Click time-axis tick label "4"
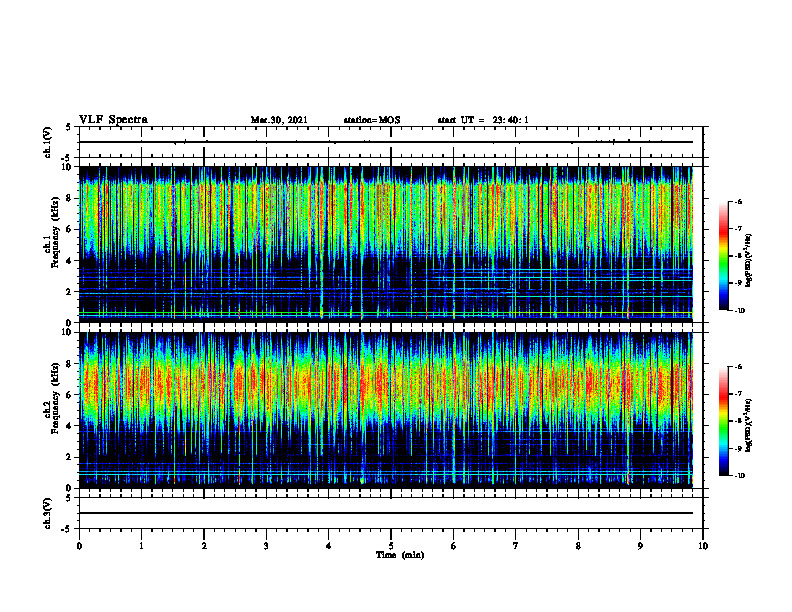The width and height of the screenshot is (792, 612). pyautogui.click(x=329, y=546)
